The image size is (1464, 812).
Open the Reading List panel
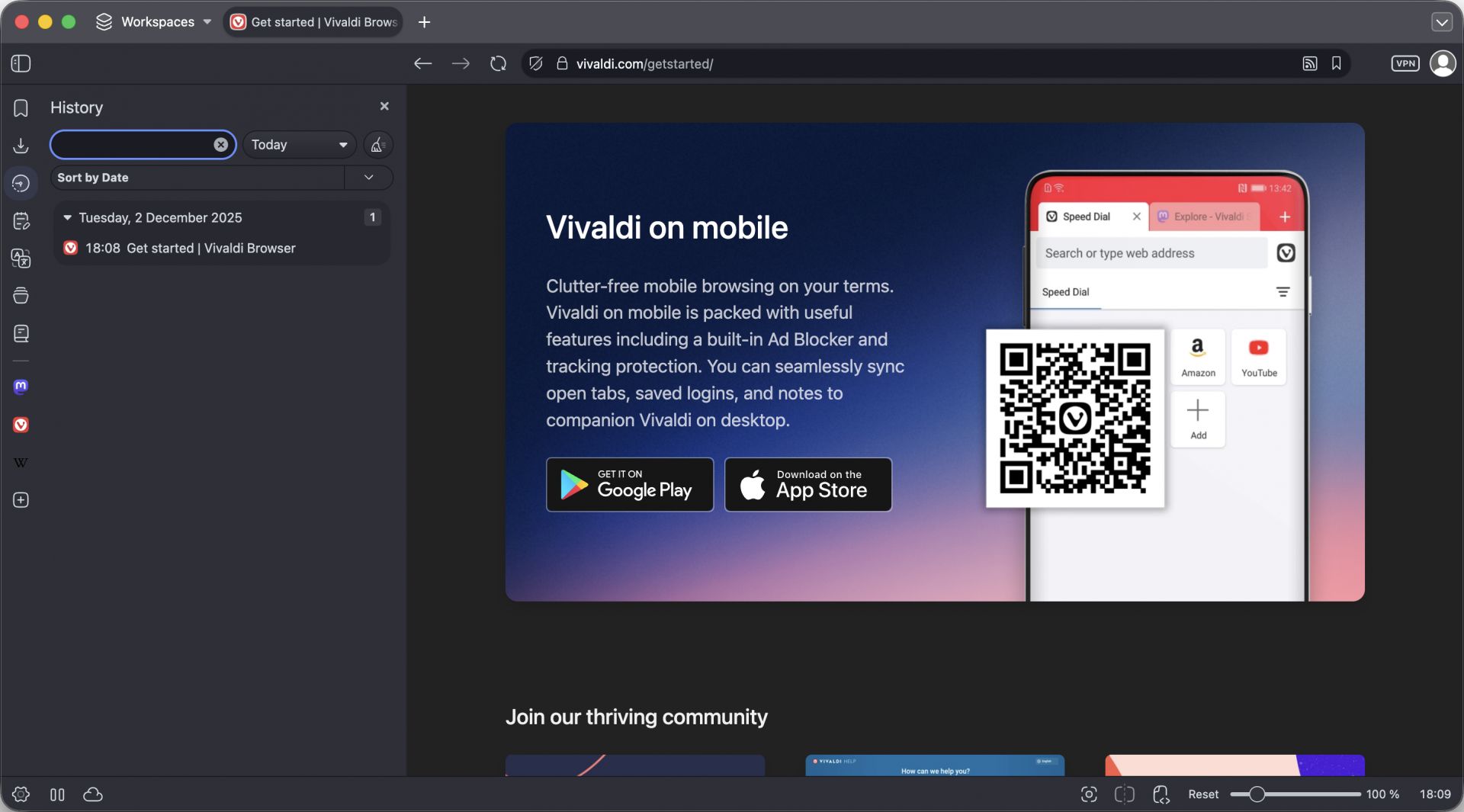click(21, 334)
